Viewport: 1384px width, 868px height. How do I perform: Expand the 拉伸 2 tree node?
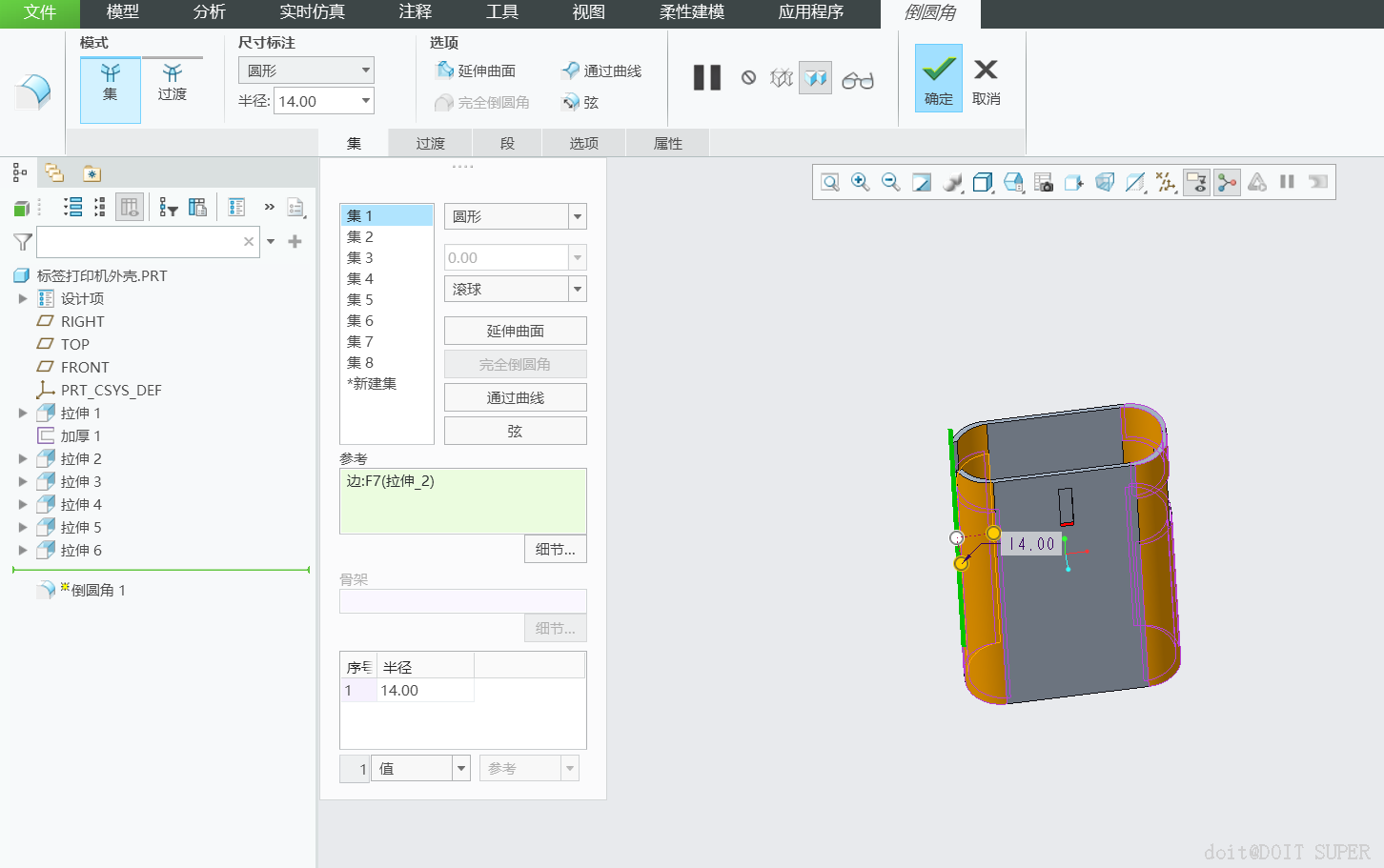23,459
